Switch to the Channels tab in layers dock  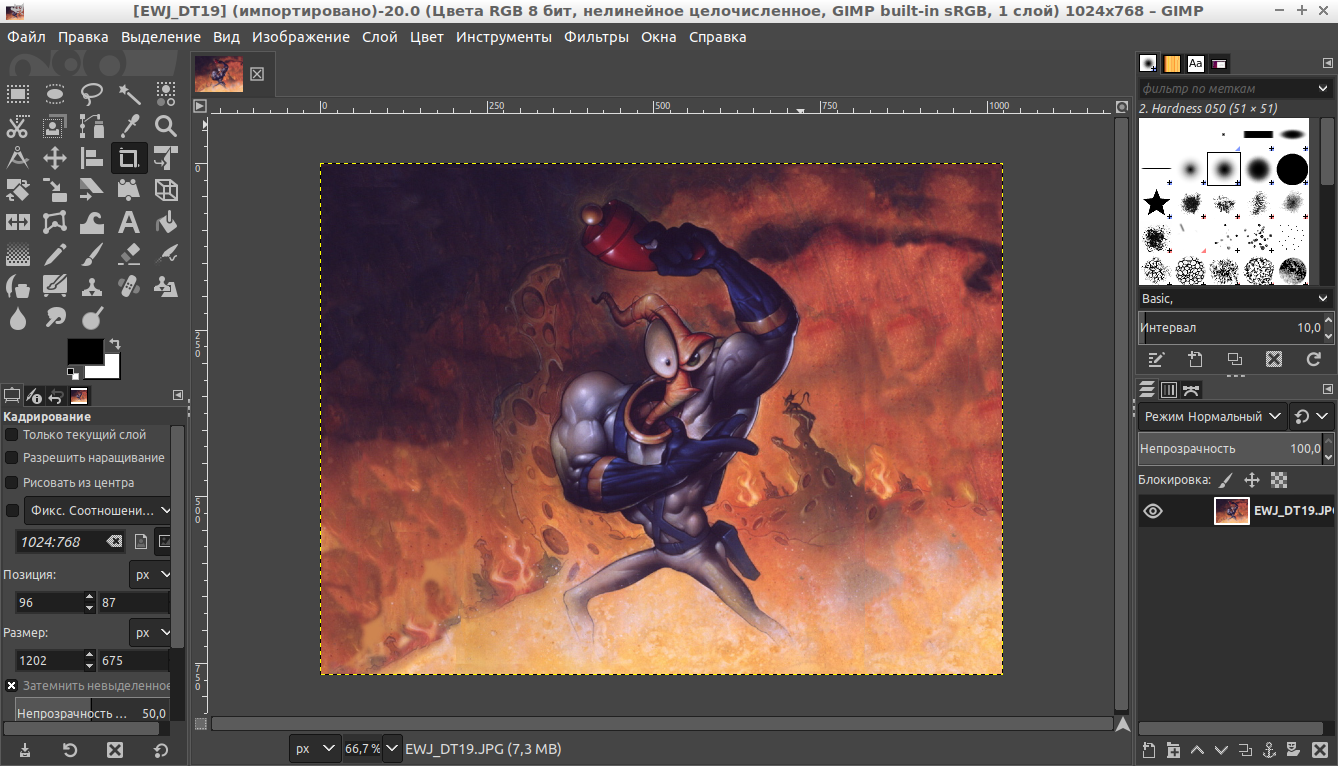(1169, 389)
